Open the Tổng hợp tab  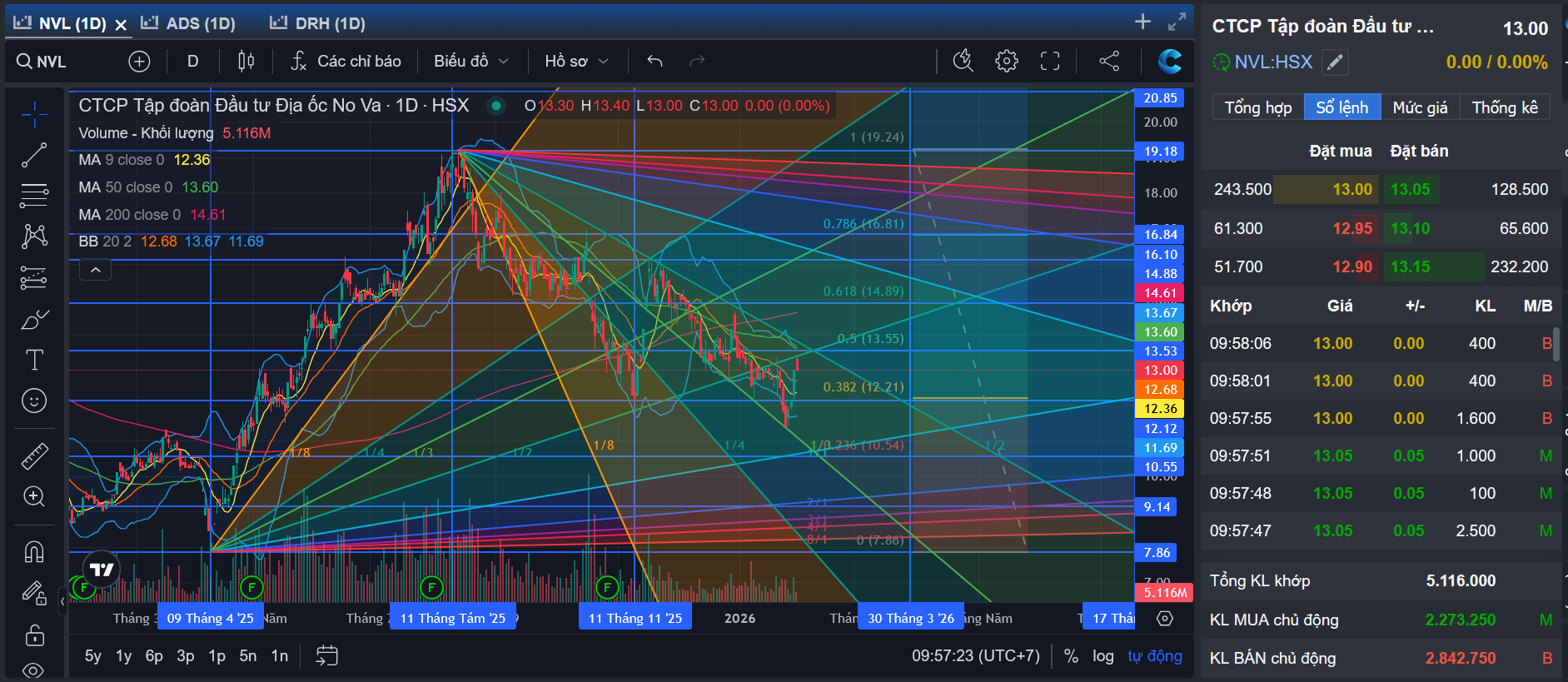pyautogui.click(x=1258, y=107)
